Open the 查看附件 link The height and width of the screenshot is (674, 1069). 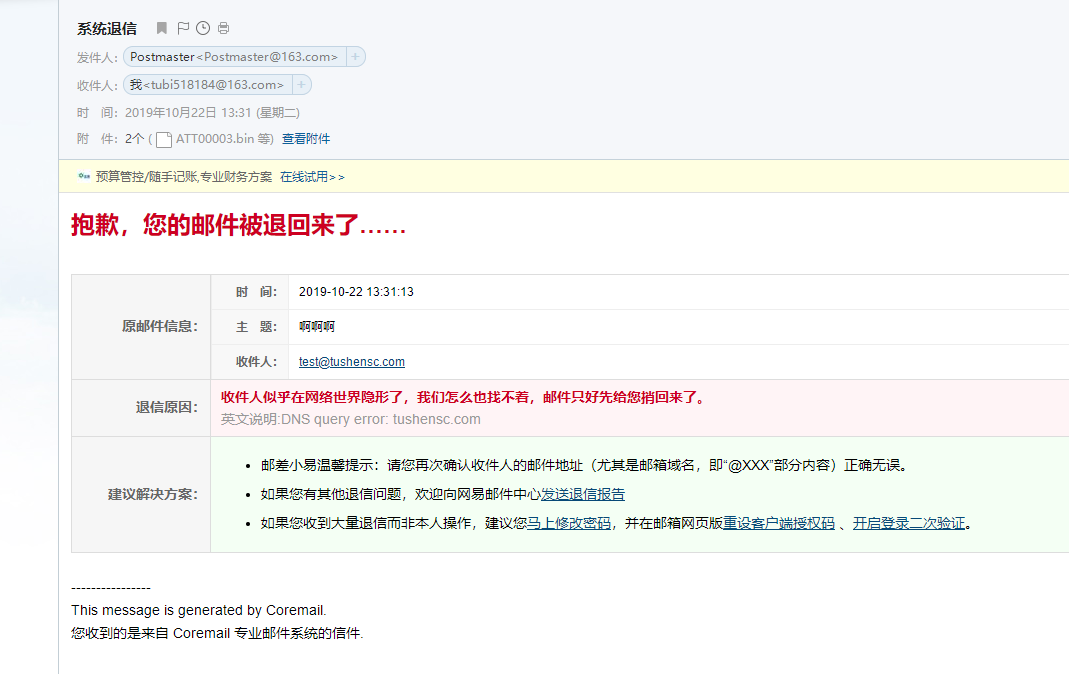[306, 139]
